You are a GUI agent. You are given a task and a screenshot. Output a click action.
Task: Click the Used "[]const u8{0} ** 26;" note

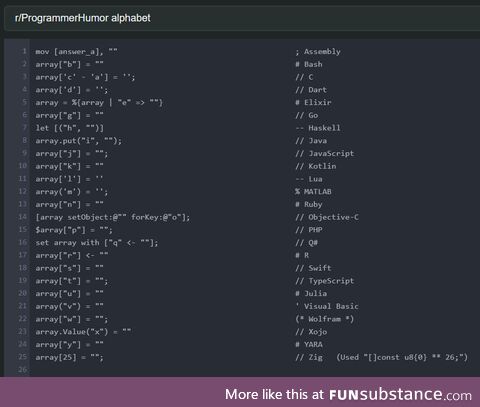(x=402, y=357)
